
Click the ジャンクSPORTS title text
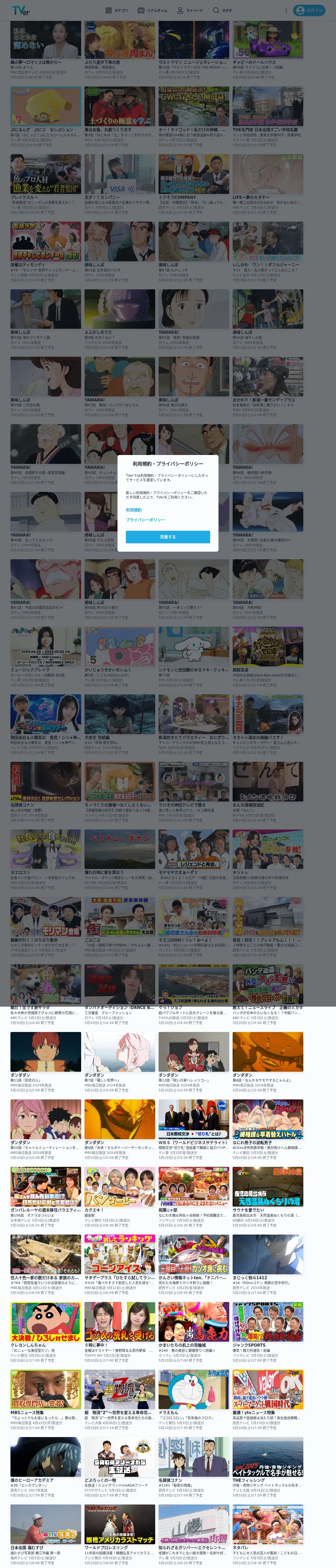coord(249,1345)
